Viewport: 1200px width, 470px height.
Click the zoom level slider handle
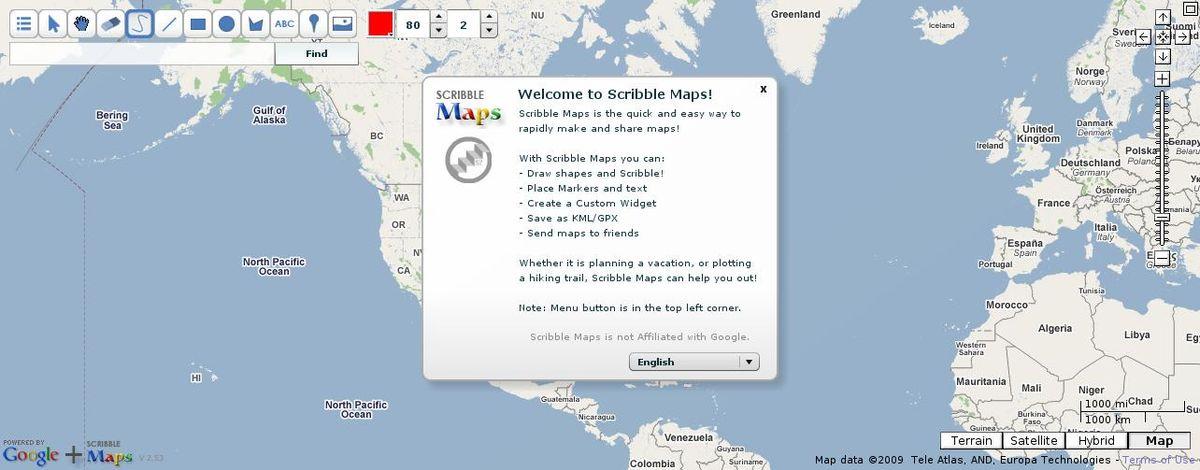tap(1162, 217)
